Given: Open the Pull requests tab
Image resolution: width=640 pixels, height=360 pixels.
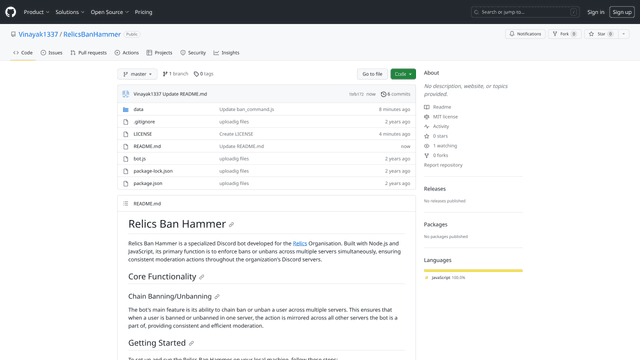Looking at the screenshot, I should coord(89,53).
